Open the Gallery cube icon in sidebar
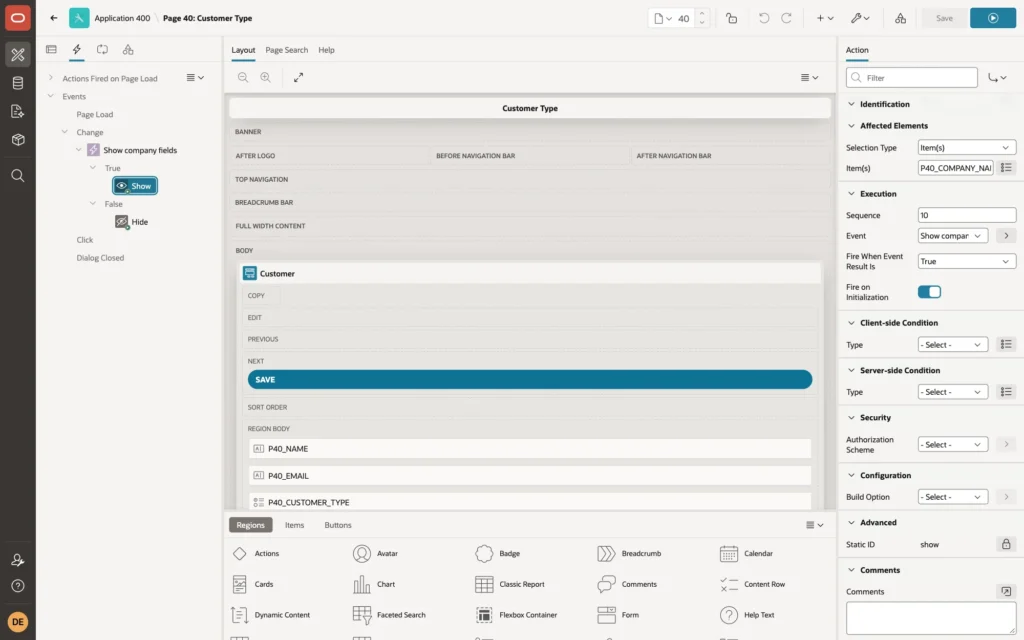 [18, 140]
